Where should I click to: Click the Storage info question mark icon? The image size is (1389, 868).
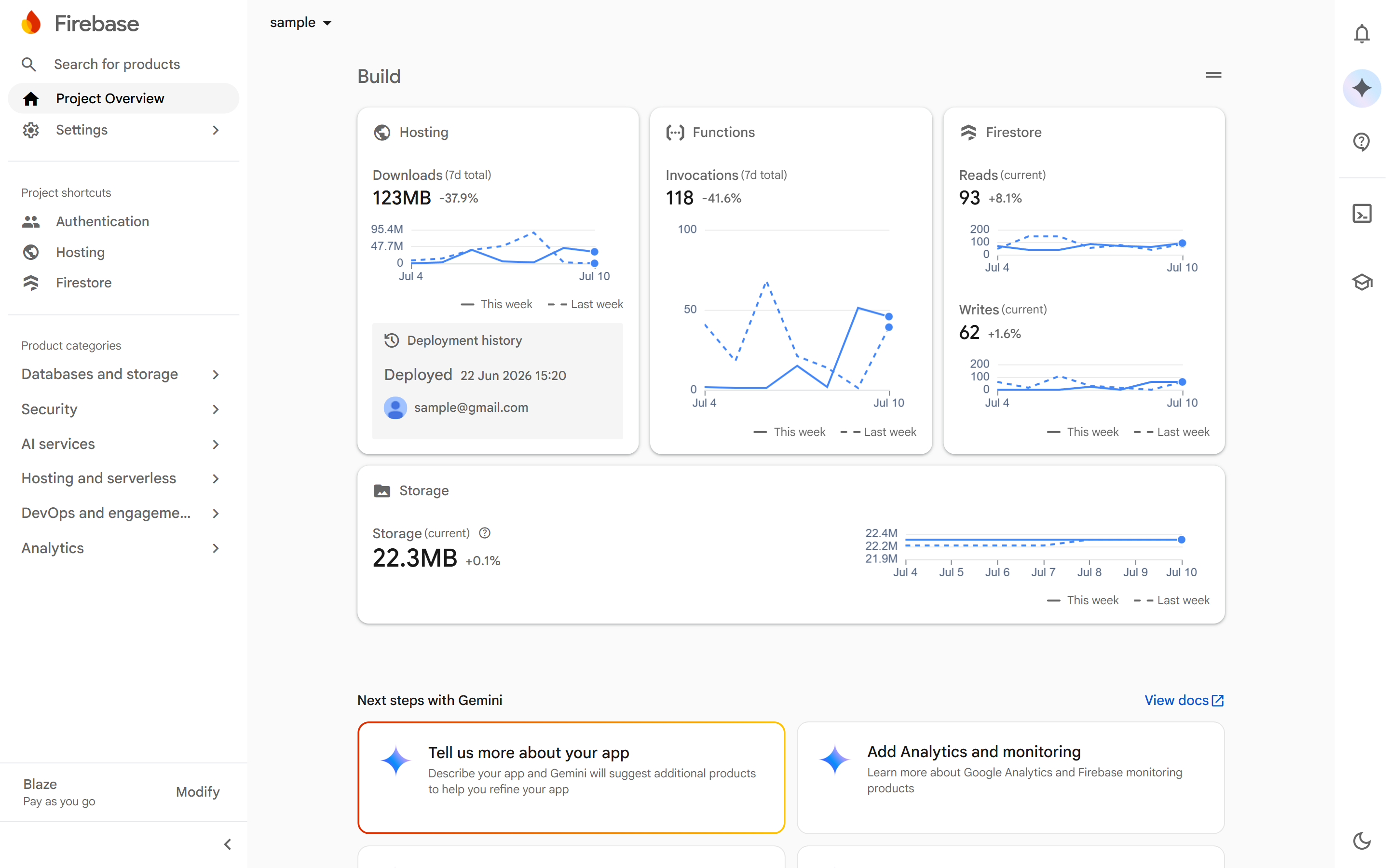484,533
